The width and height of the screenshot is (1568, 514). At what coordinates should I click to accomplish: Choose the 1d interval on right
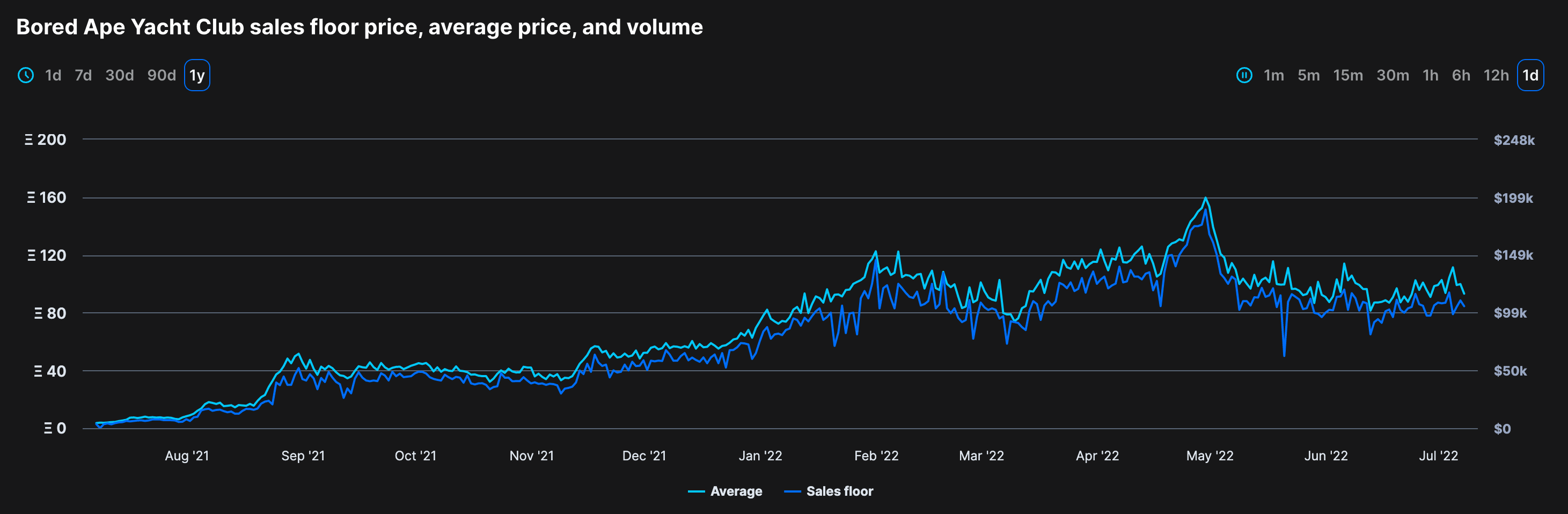(x=1530, y=76)
